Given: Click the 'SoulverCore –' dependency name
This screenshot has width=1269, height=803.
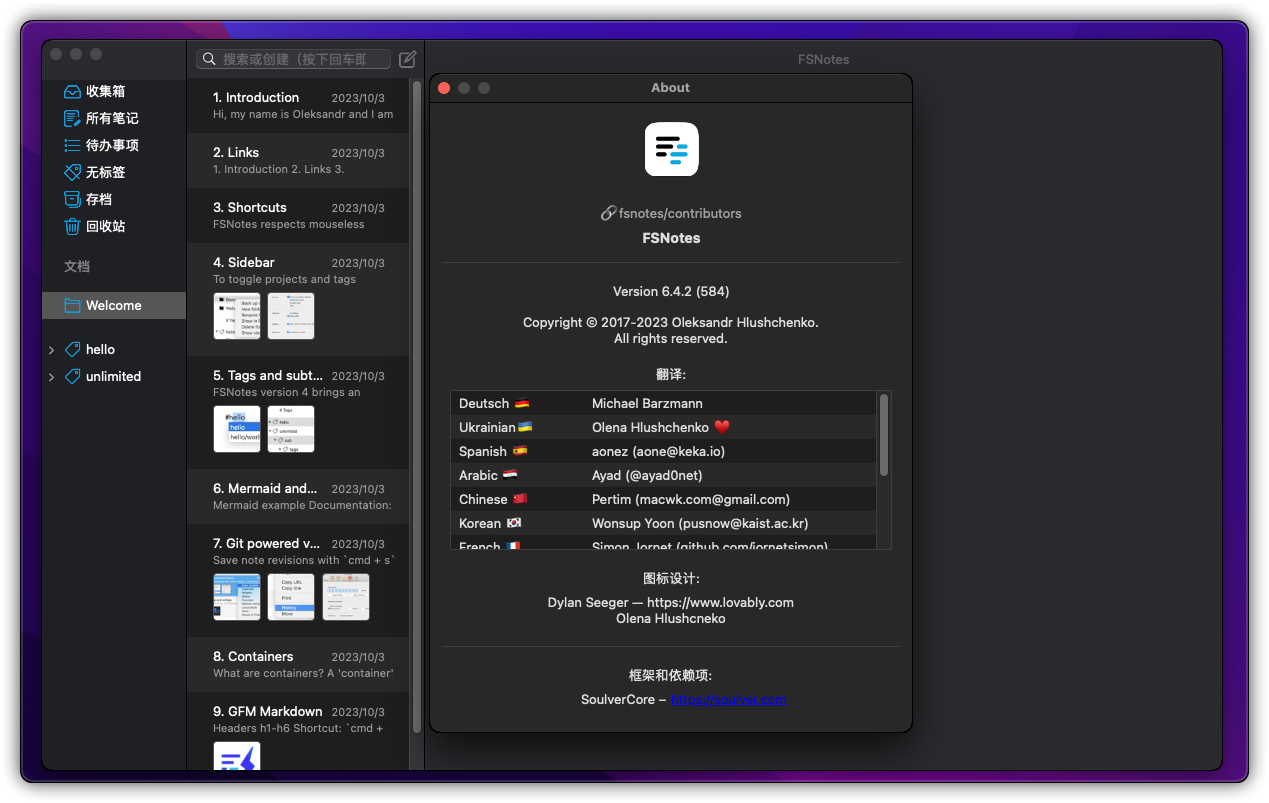Looking at the screenshot, I should (x=623, y=699).
